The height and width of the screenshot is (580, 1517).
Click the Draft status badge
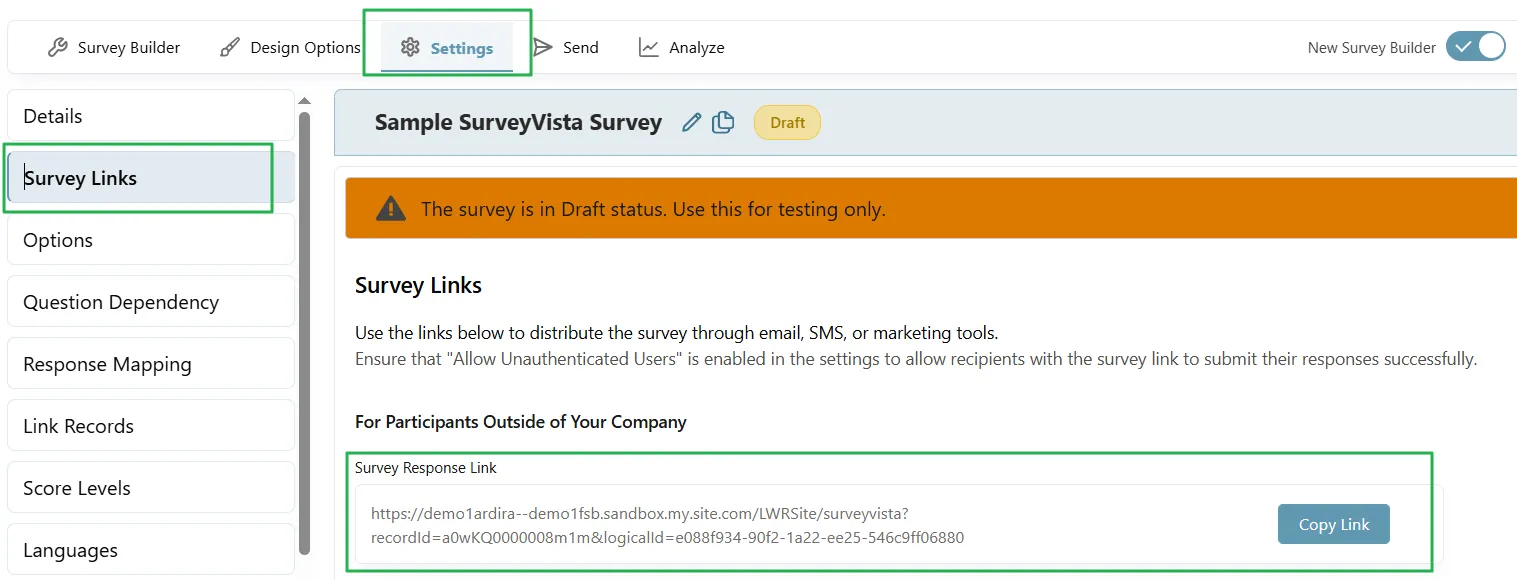coord(787,122)
